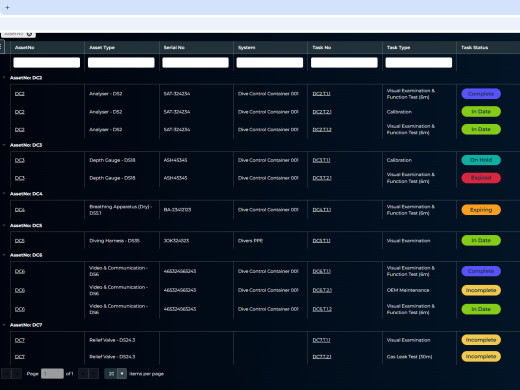Open task link DC5.T.1.1
520x390 pixels.
point(321,241)
